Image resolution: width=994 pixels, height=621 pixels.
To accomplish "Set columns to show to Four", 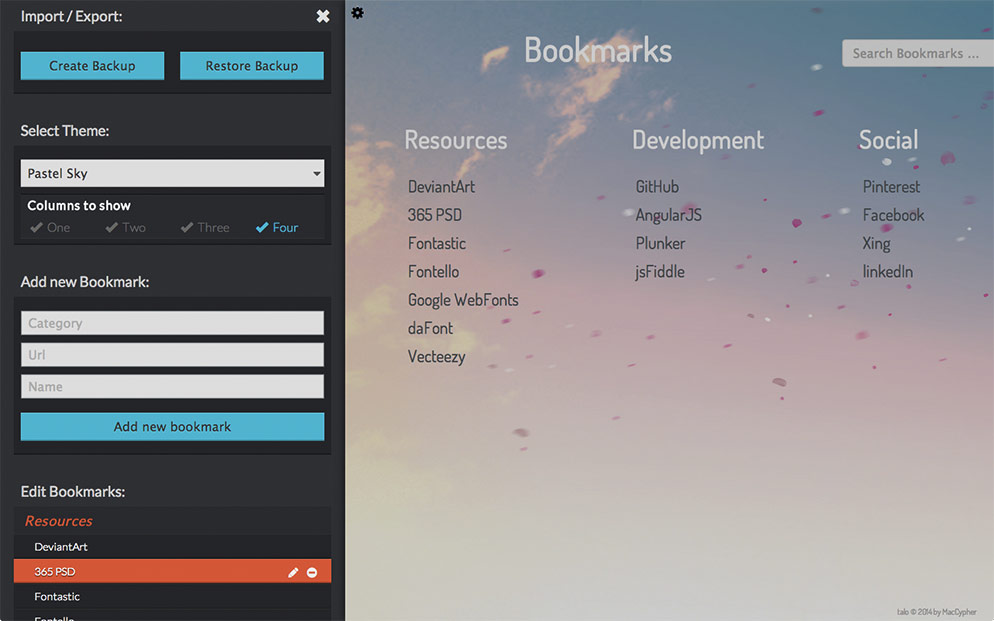I will (x=277, y=227).
